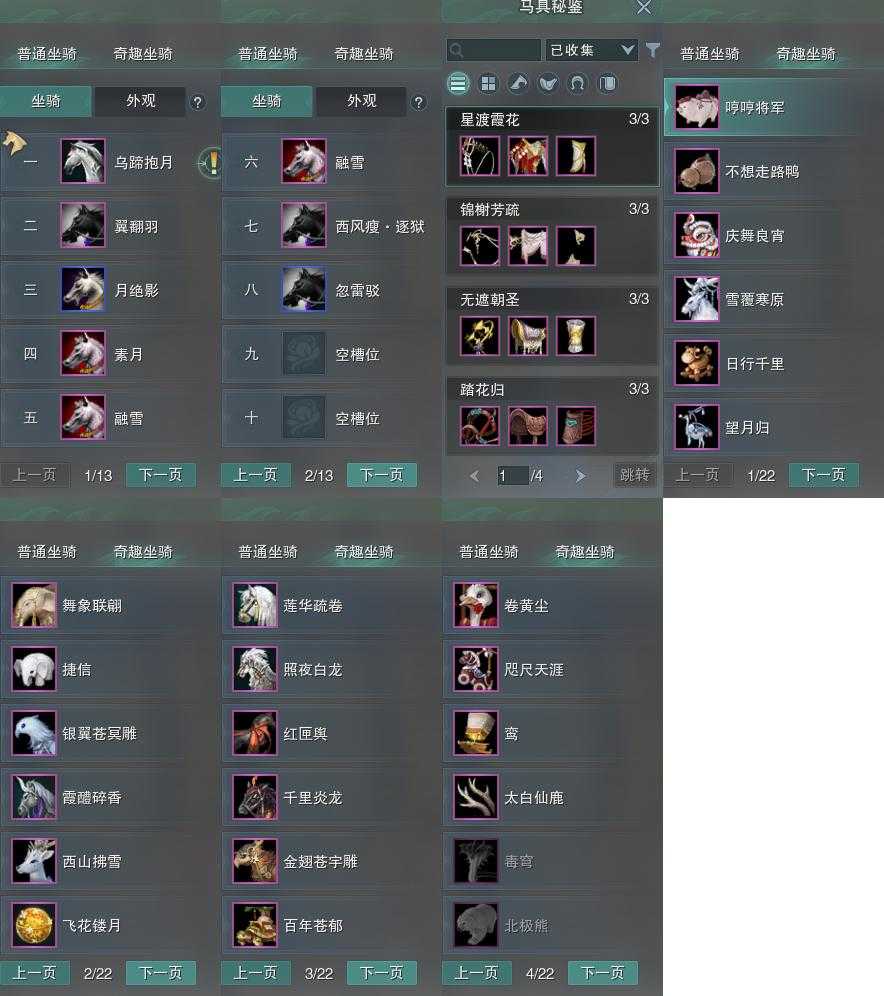Select the saddle cloth filter icon
Viewport: 884px width, 996px height.
pos(608,84)
